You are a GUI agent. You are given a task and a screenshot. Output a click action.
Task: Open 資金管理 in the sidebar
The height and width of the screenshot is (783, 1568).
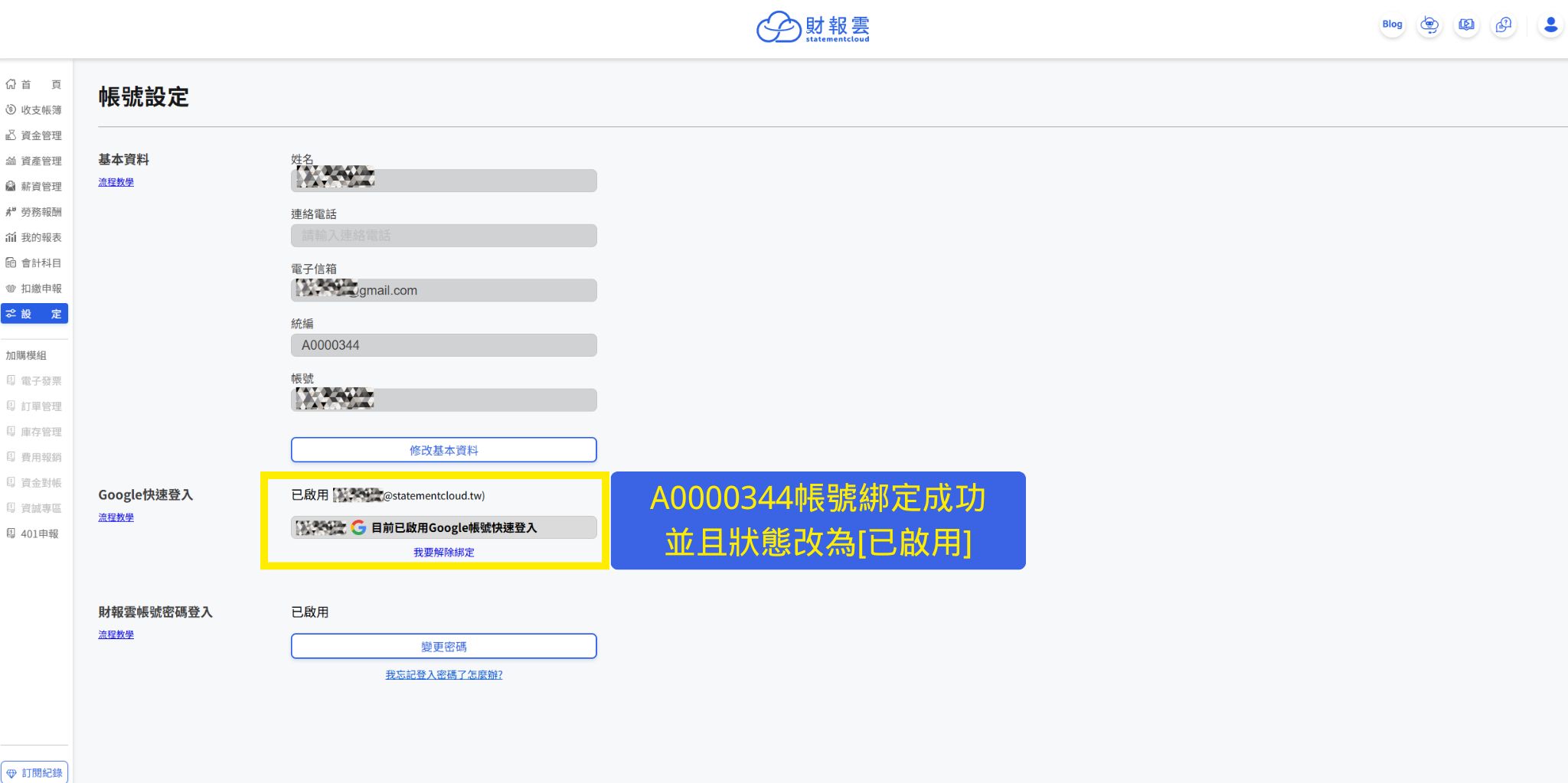(34, 135)
